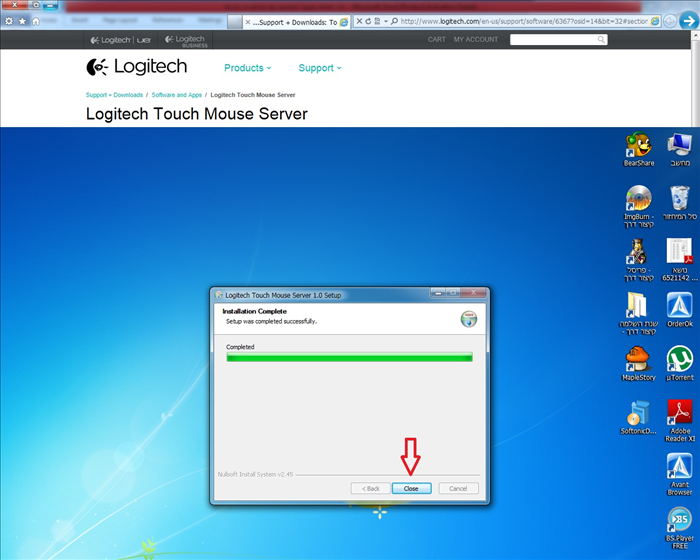Open the שנת השלמה folder shortcut

[x=638, y=314]
